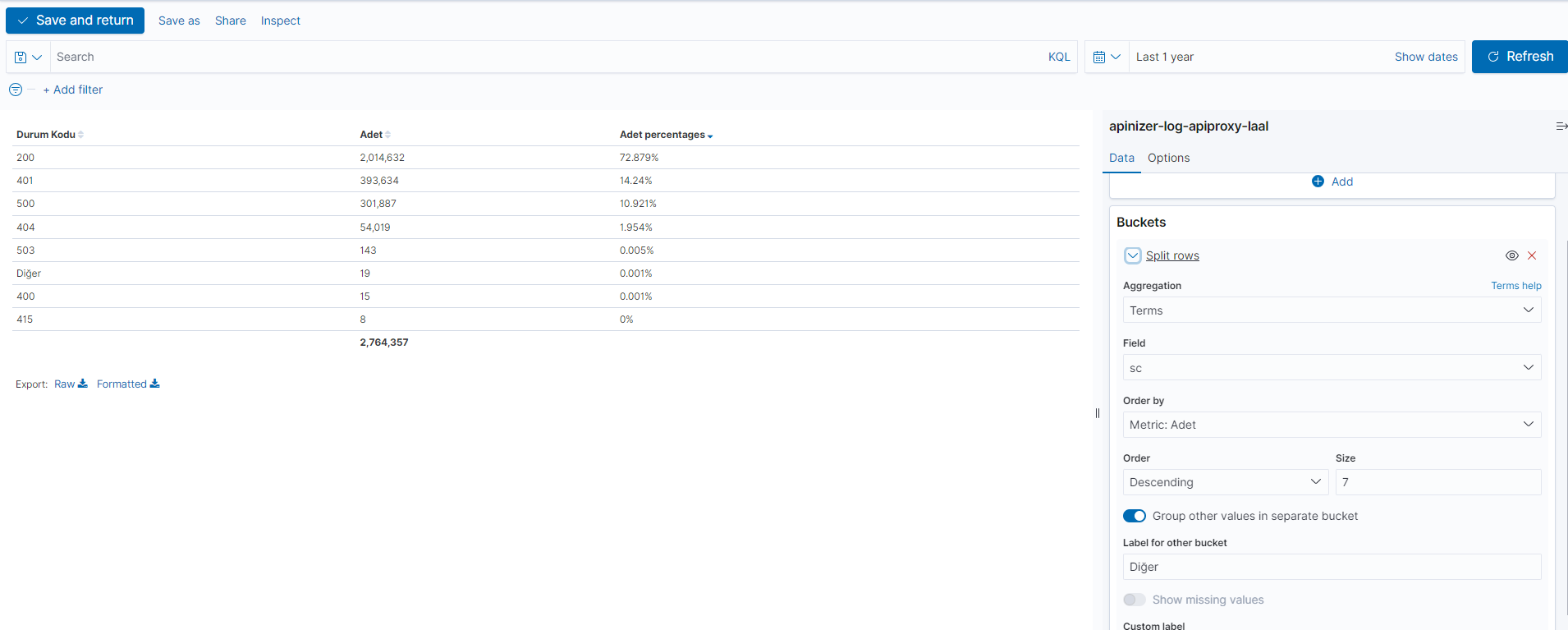Sort table by Durum Kodu column
The width and height of the screenshot is (1568, 630).
(x=49, y=135)
